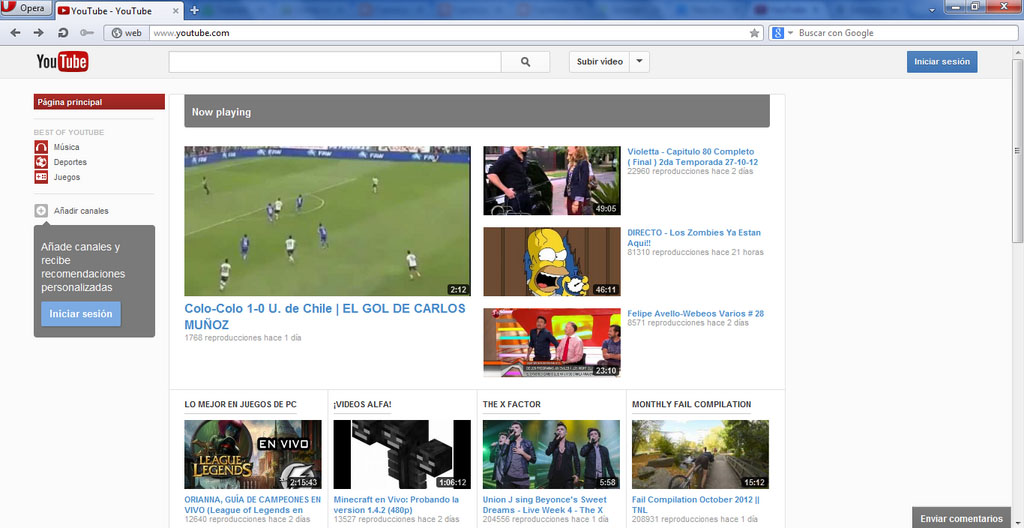The width and height of the screenshot is (1024, 528).
Task: Click the key password manager icon
Action: (x=87, y=33)
